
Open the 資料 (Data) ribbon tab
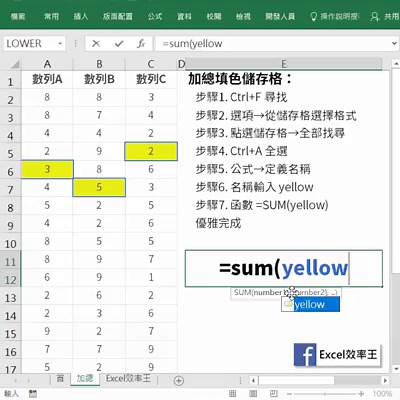click(184, 16)
